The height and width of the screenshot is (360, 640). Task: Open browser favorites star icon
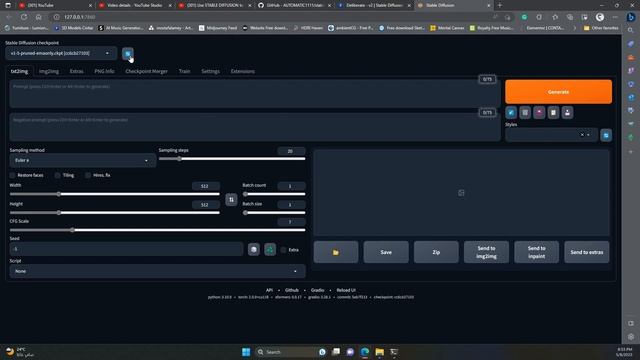coord(555,17)
